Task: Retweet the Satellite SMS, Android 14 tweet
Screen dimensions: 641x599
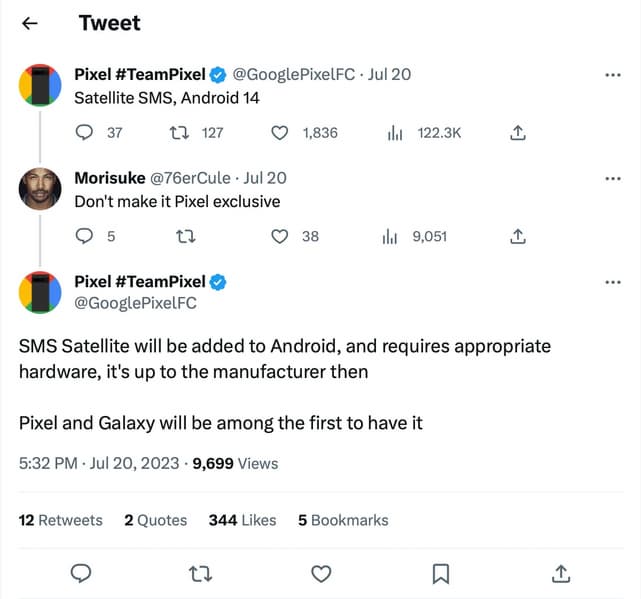Action: coord(183,132)
